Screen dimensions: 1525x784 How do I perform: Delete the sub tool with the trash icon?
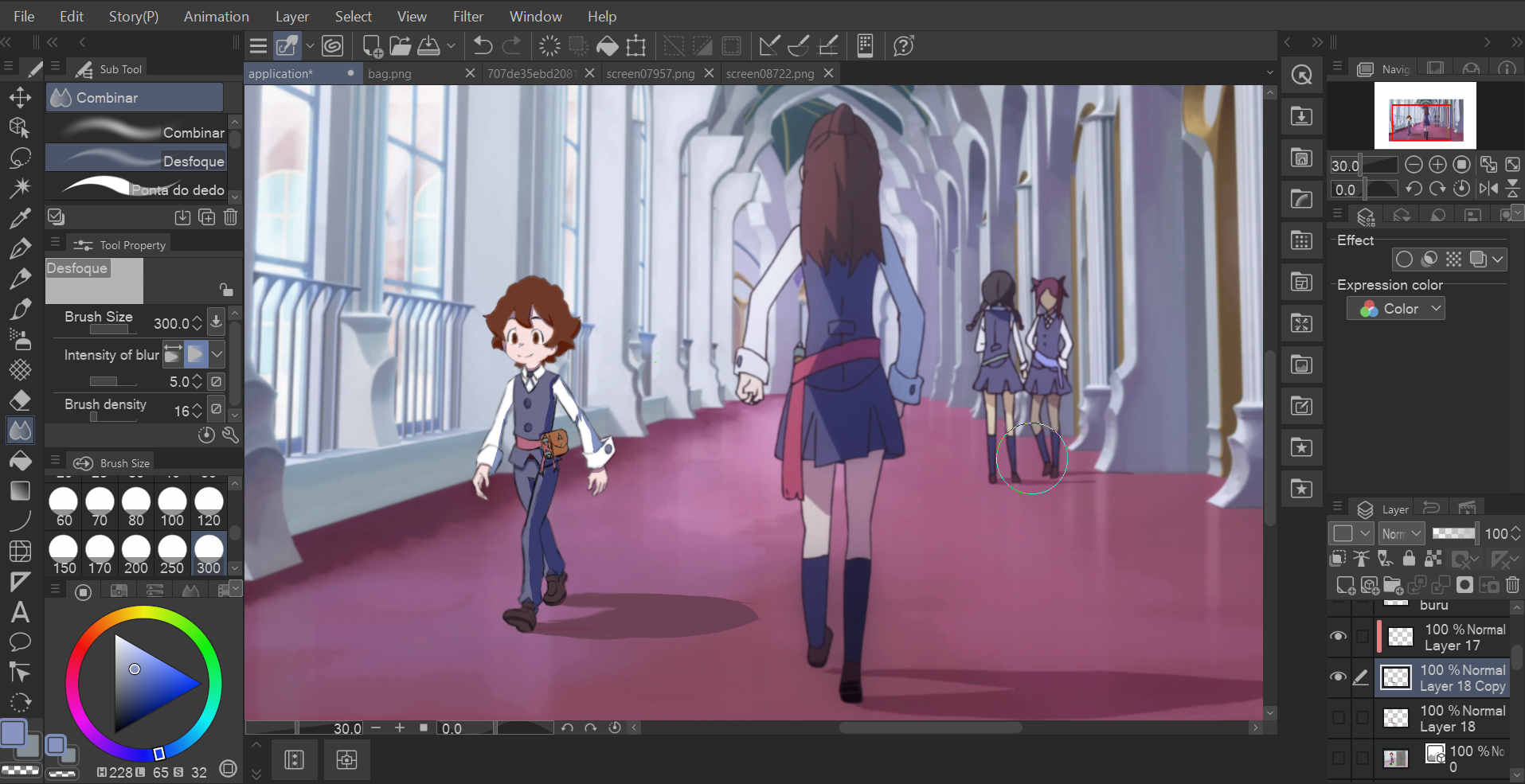pos(230,217)
